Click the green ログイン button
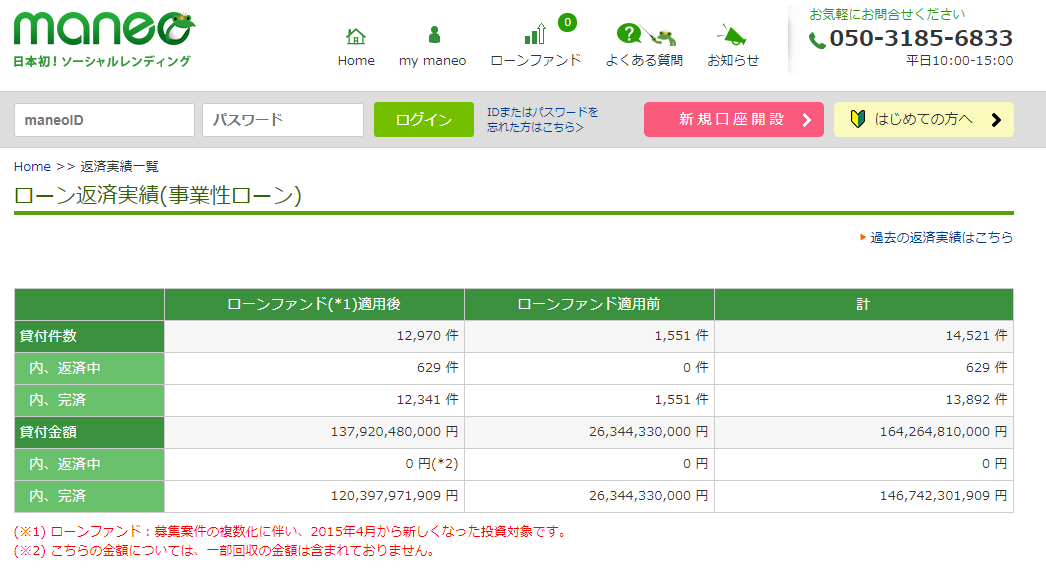The width and height of the screenshot is (1046, 577). pos(424,119)
